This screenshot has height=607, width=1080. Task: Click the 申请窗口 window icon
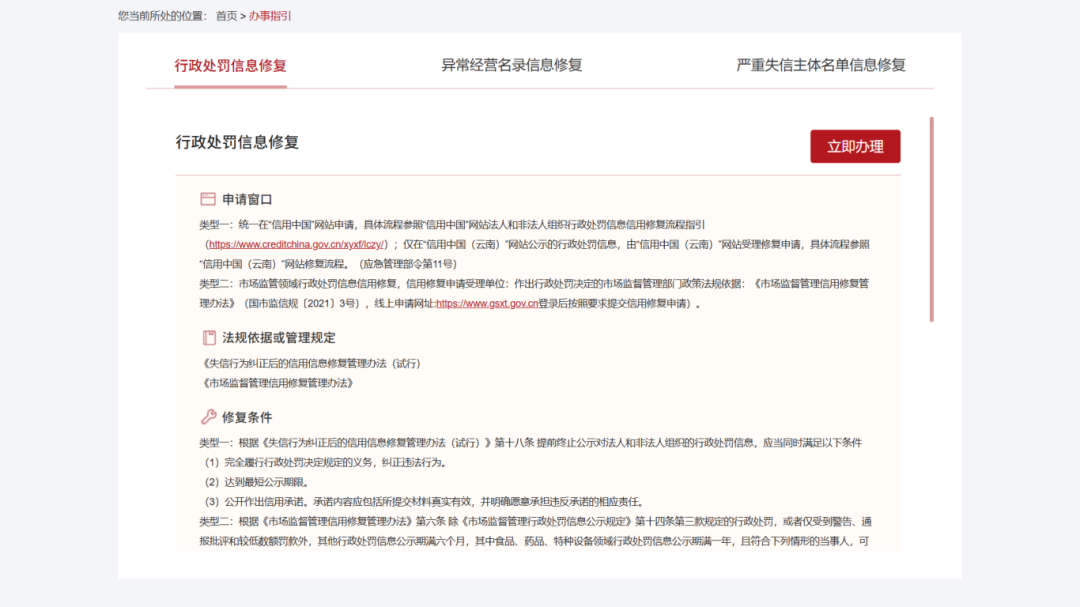[x=208, y=199]
